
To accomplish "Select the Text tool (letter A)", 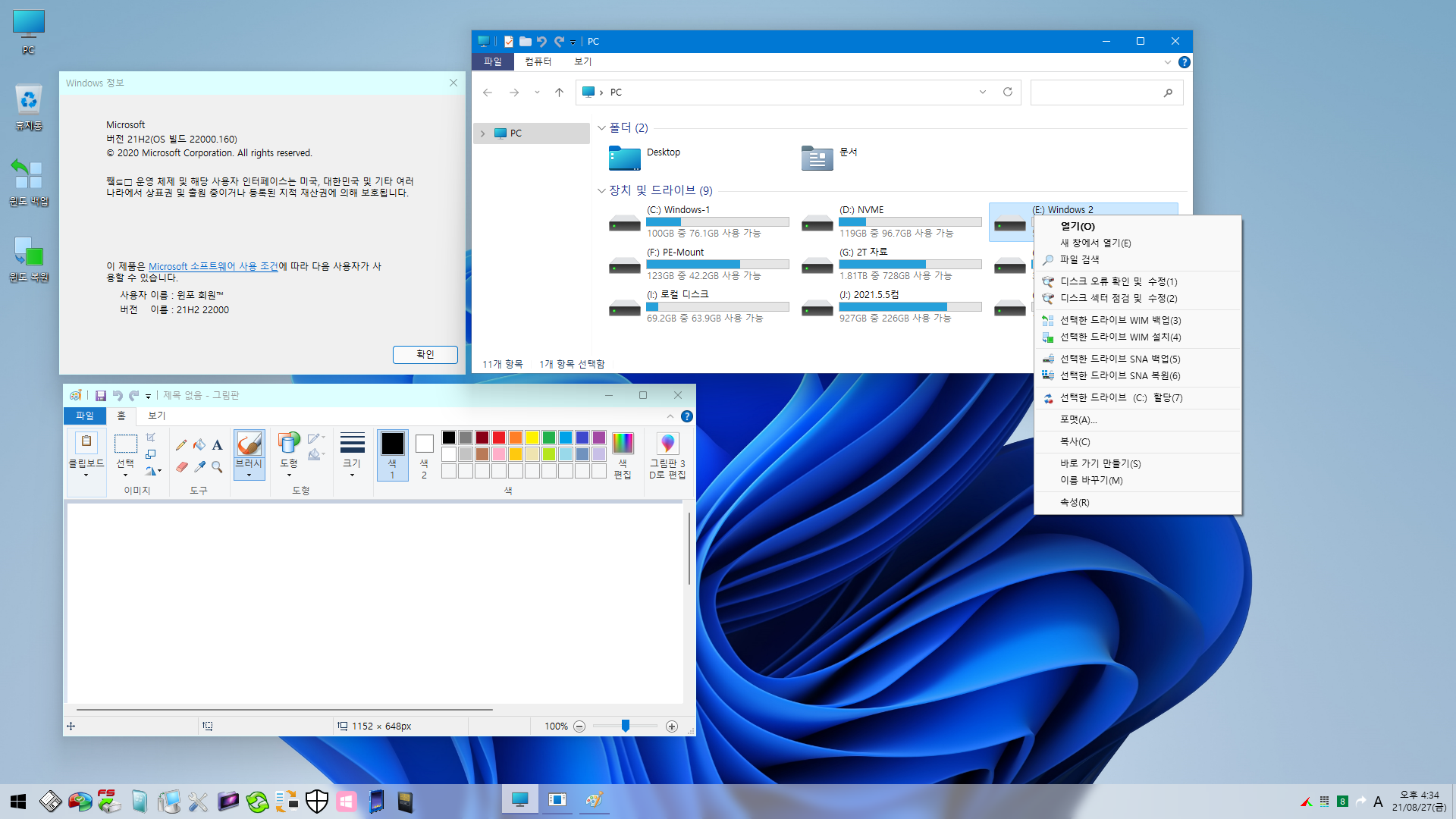I will point(217,445).
